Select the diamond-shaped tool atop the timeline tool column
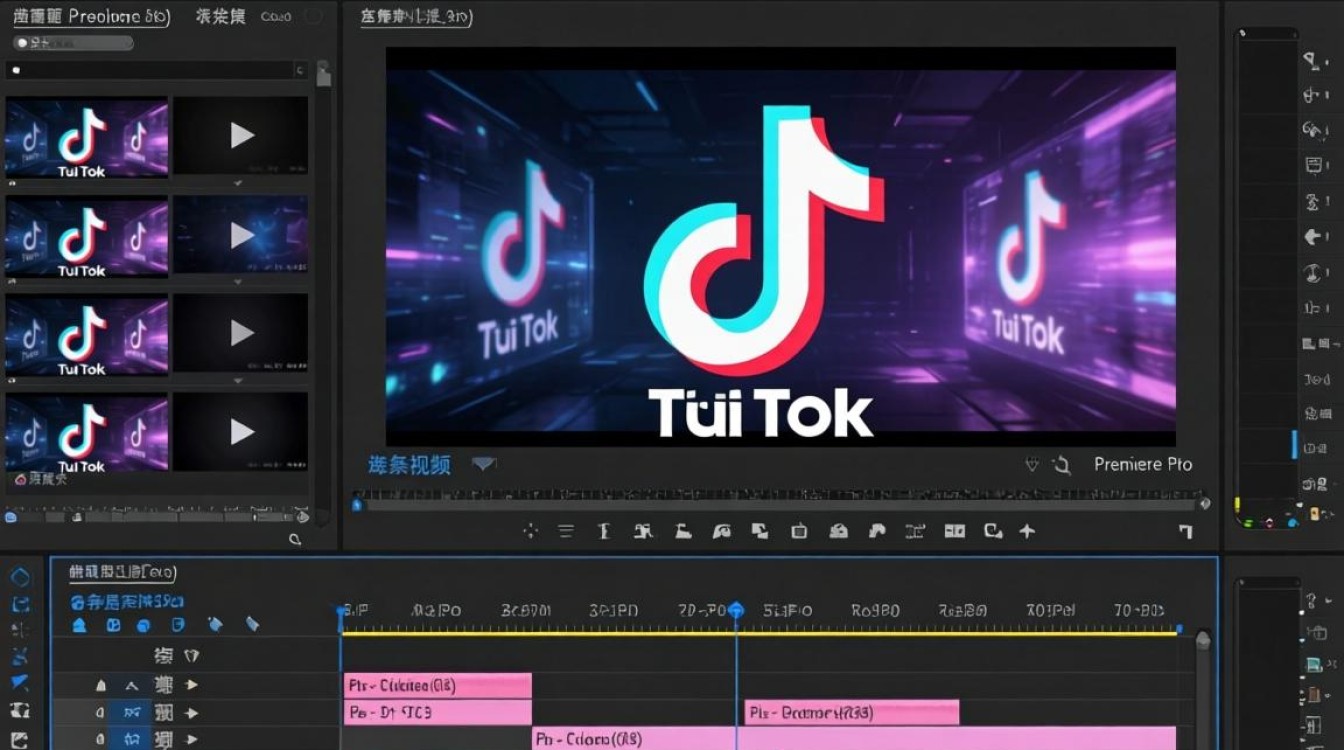Viewport: 1344px width, 750px height. (x=20, y=577)
